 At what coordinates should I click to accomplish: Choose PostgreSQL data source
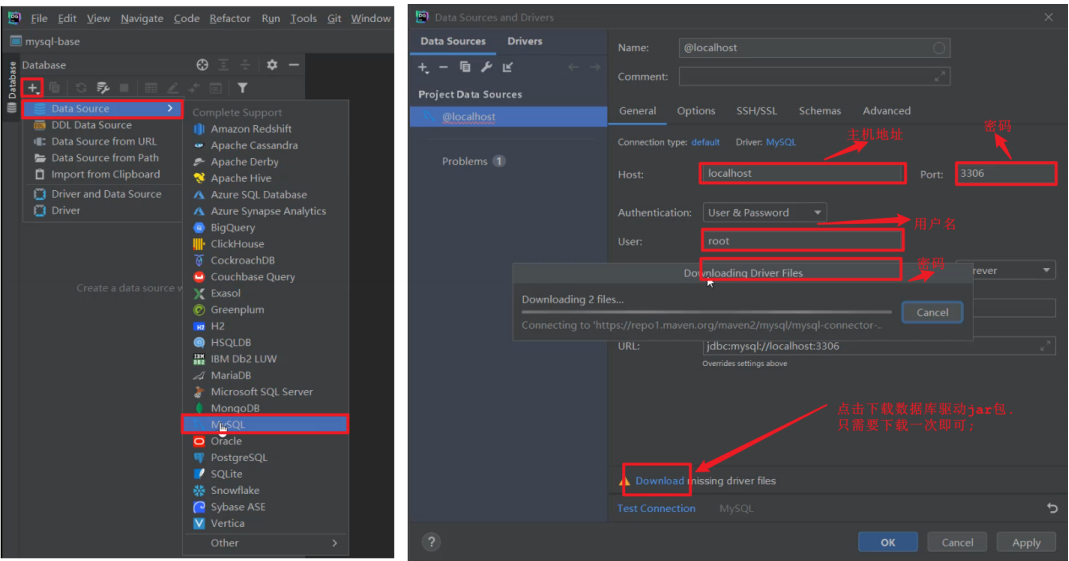point(266,457)
